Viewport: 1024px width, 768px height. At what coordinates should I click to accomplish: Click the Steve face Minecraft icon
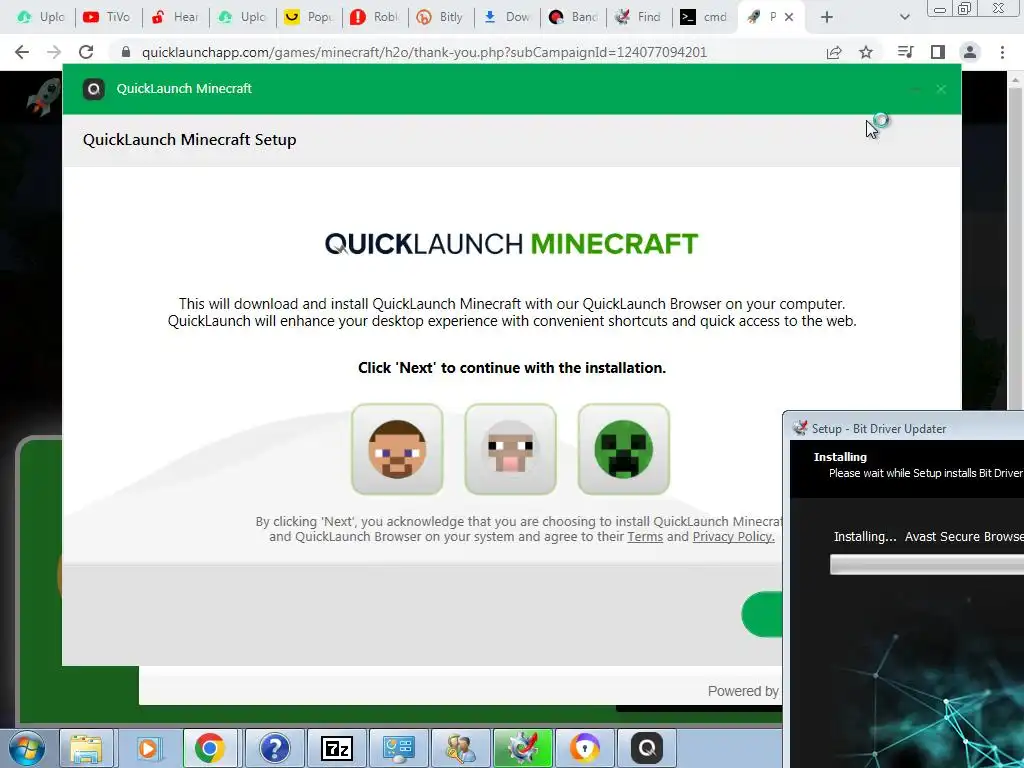coord(397,449)
